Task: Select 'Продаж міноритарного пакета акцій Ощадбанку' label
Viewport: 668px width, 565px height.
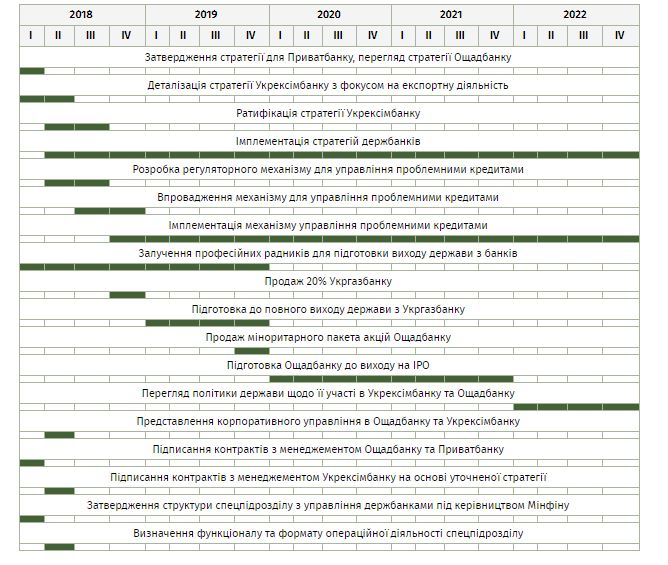Action: coord(329,337)
